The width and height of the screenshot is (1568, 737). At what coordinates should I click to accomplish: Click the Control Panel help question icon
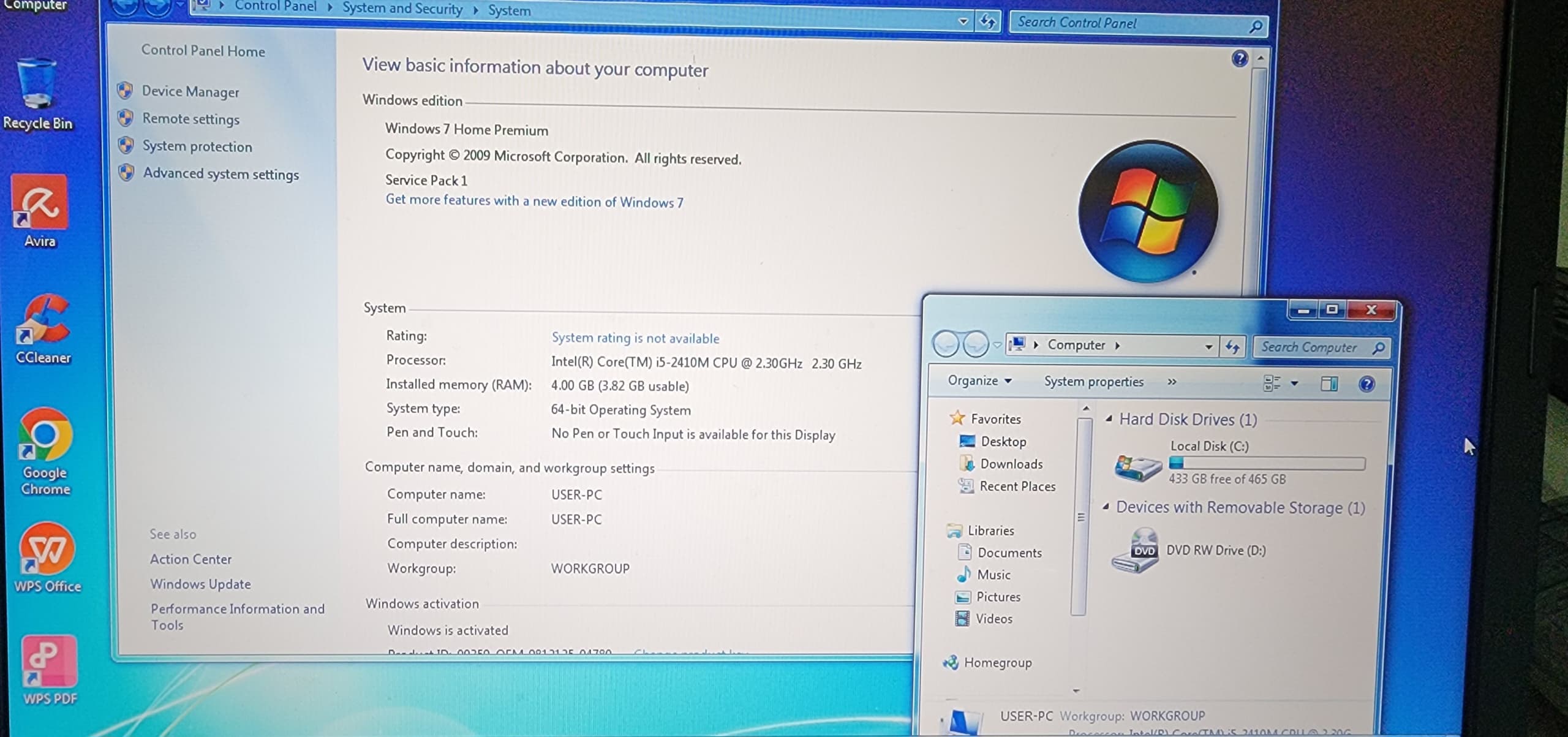[x=1240, y=59]
